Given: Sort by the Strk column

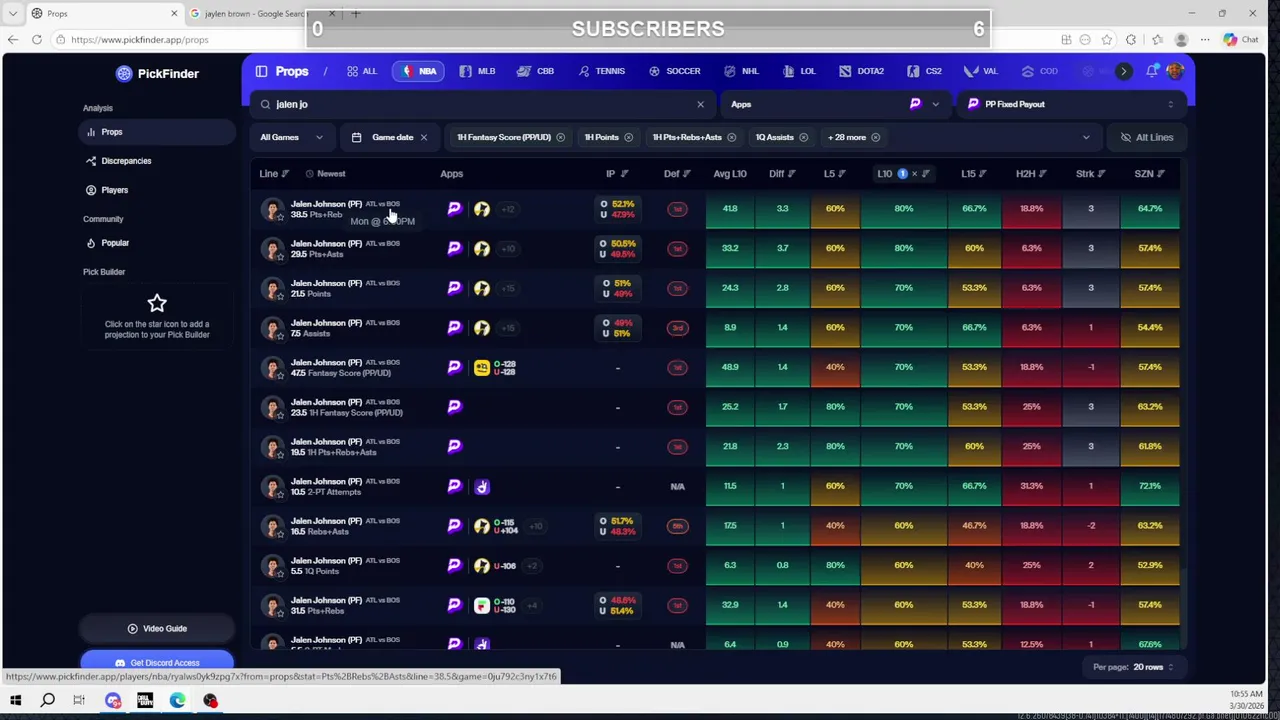Looking at the screenshot, I should tap(1090, 174).
